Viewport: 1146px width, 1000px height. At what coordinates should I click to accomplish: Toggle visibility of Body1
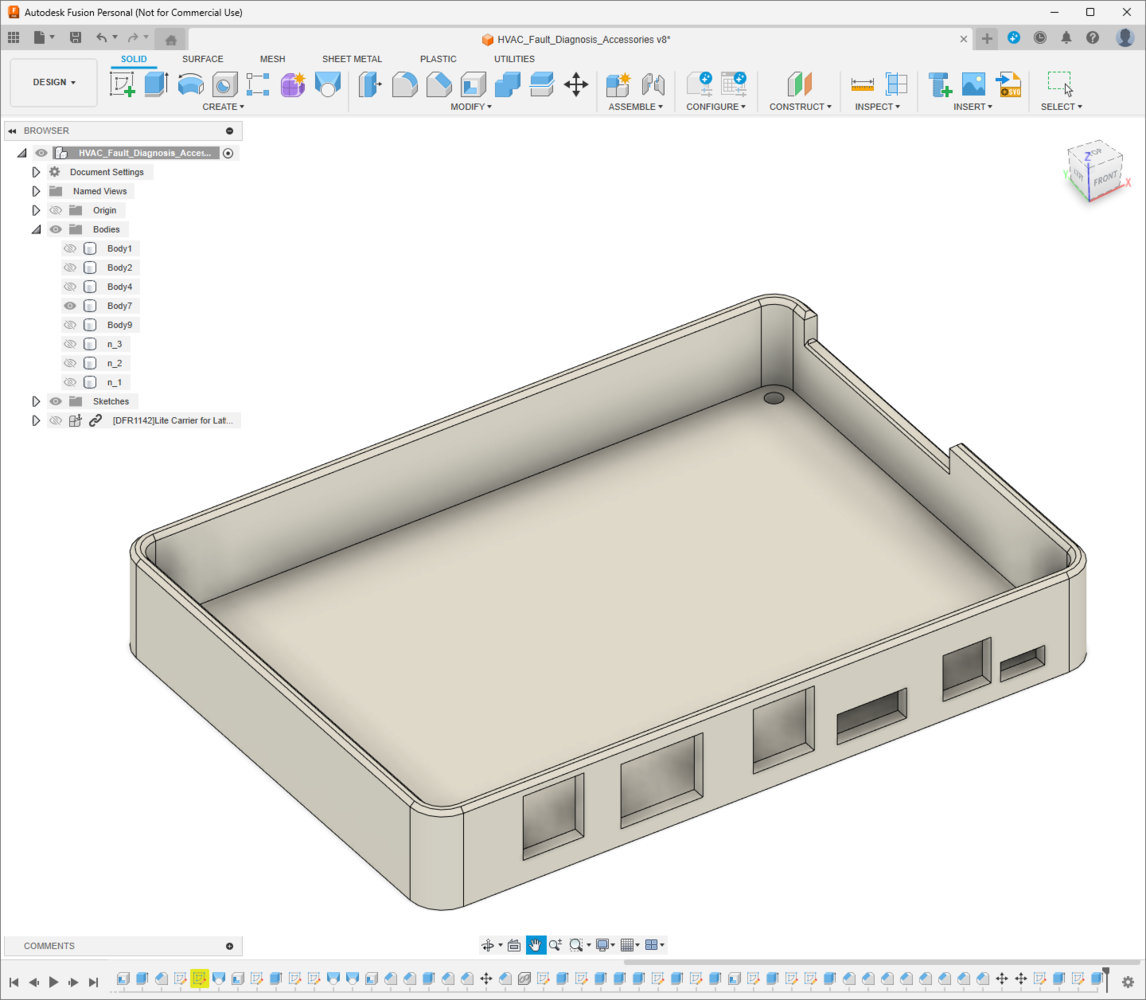[70, 249]
